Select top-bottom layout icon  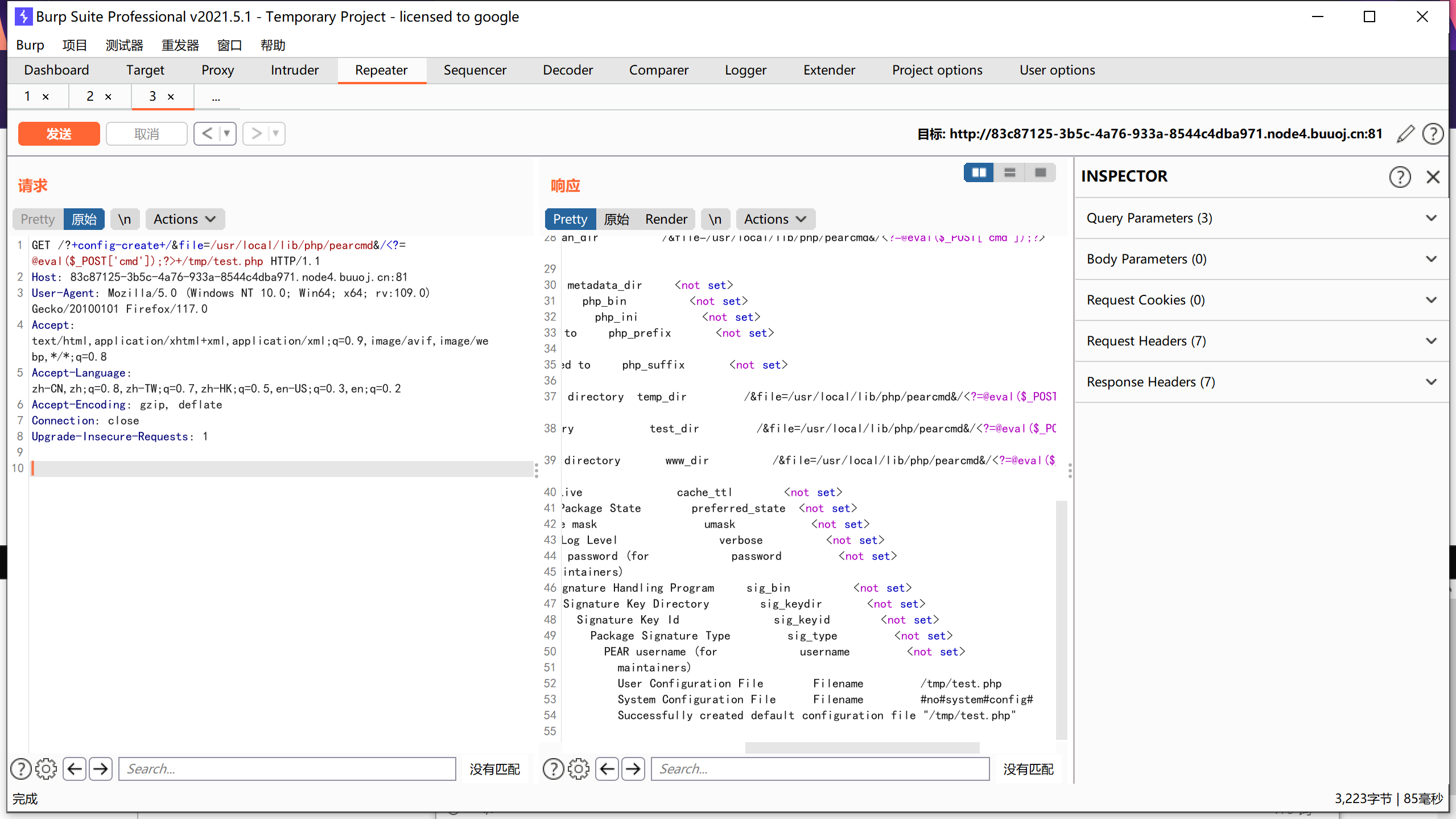coord(1010,172)
